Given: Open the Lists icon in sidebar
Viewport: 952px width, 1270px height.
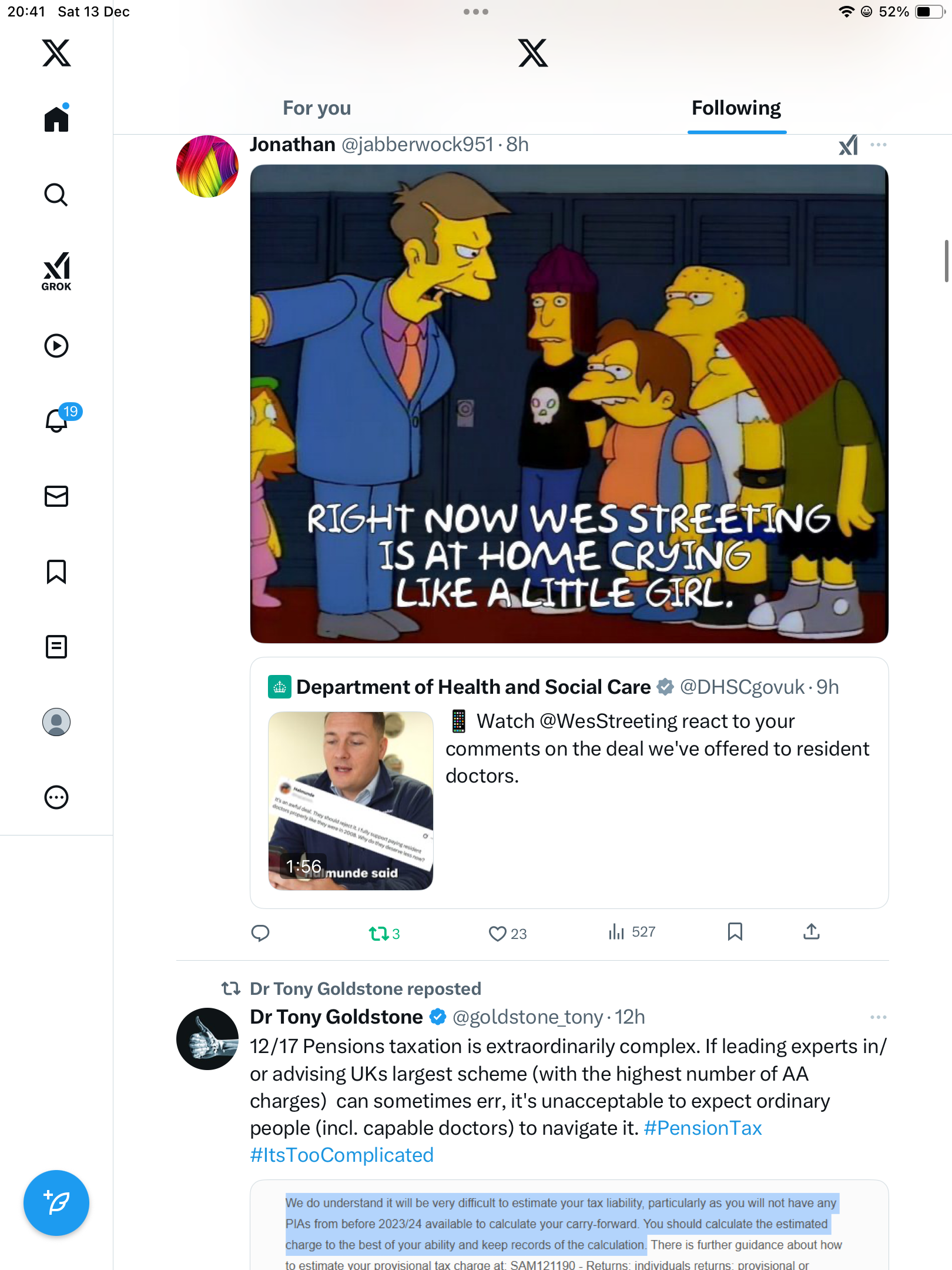Looking at the screenshot, I should point(56,647).
